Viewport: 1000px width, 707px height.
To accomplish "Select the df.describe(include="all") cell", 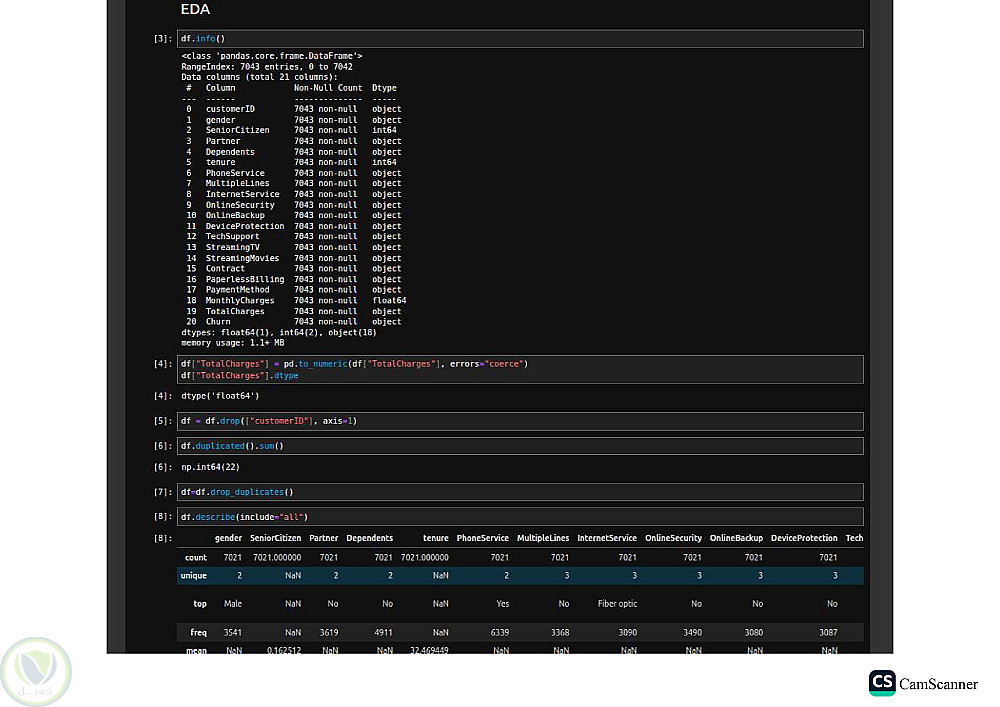I will [520, 517].
